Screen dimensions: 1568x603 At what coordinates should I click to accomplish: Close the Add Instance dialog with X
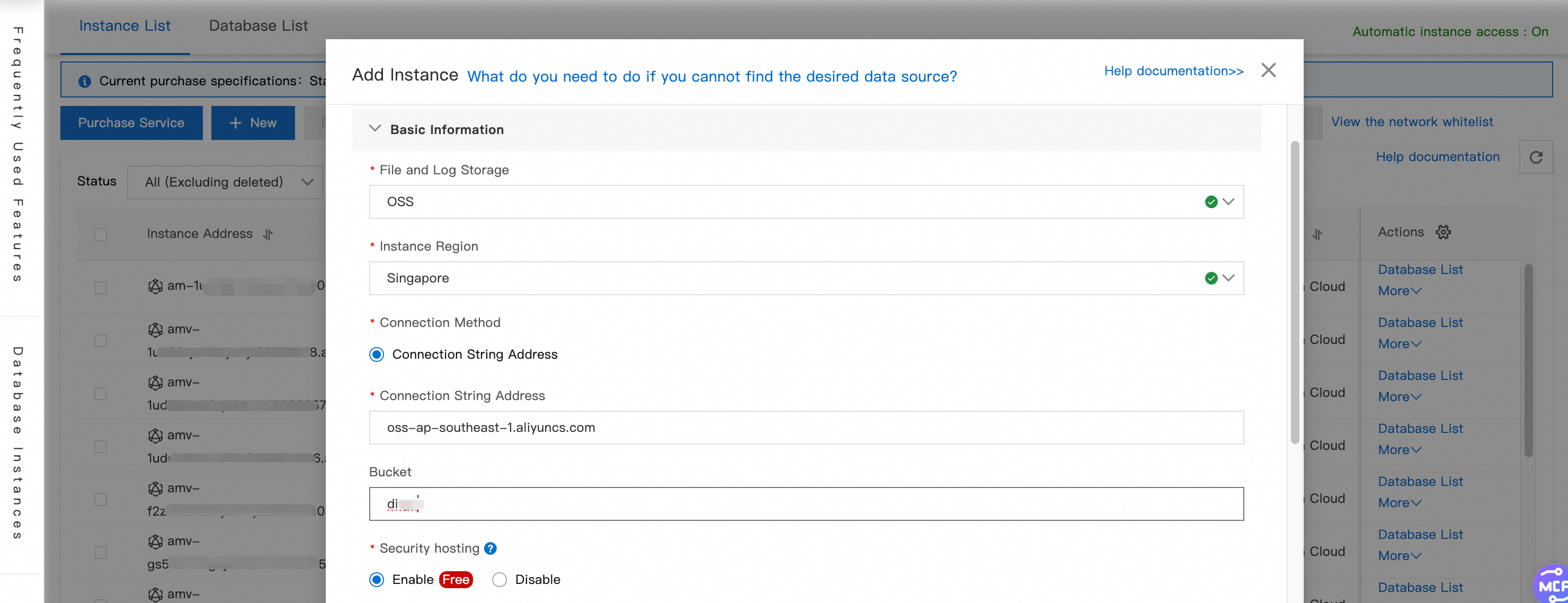1269,70
